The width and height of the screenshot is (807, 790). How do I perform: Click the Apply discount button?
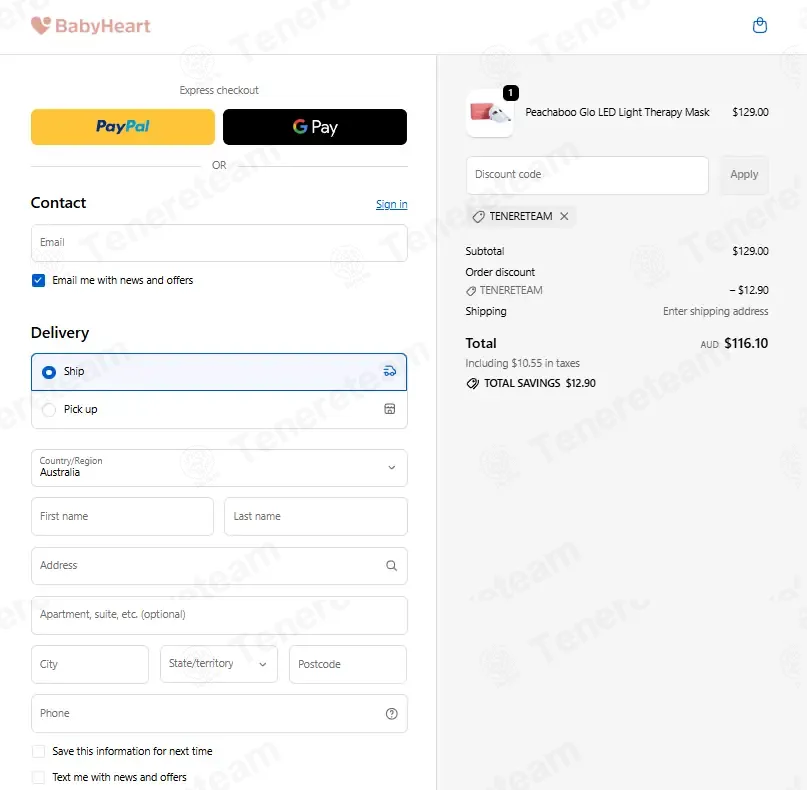click(x=744, y=175)
